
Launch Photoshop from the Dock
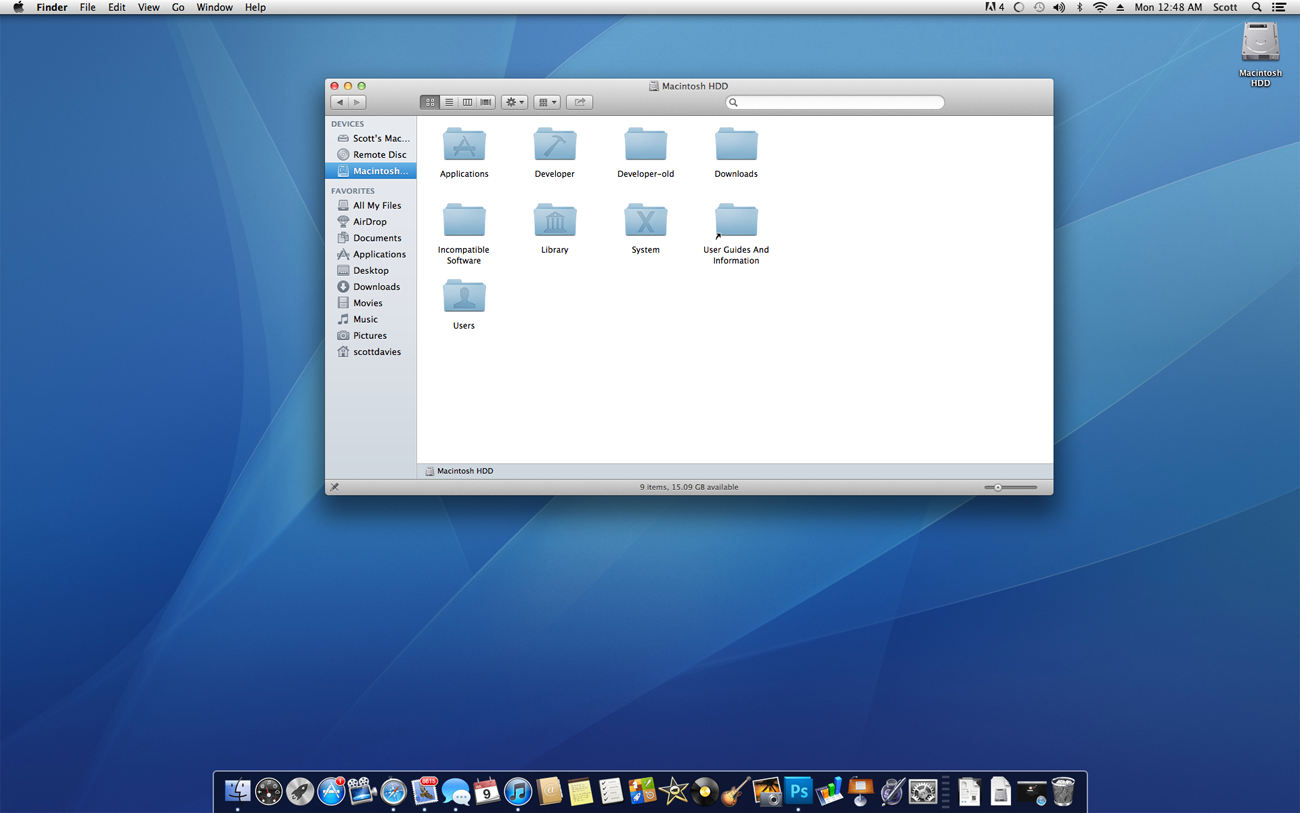tap(798, 792)
